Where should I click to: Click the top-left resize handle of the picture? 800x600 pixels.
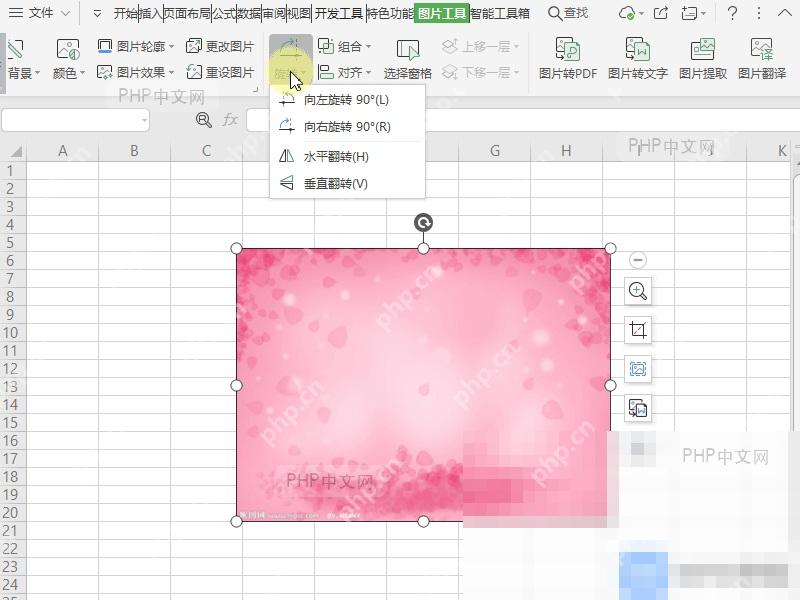click(237, 248)
